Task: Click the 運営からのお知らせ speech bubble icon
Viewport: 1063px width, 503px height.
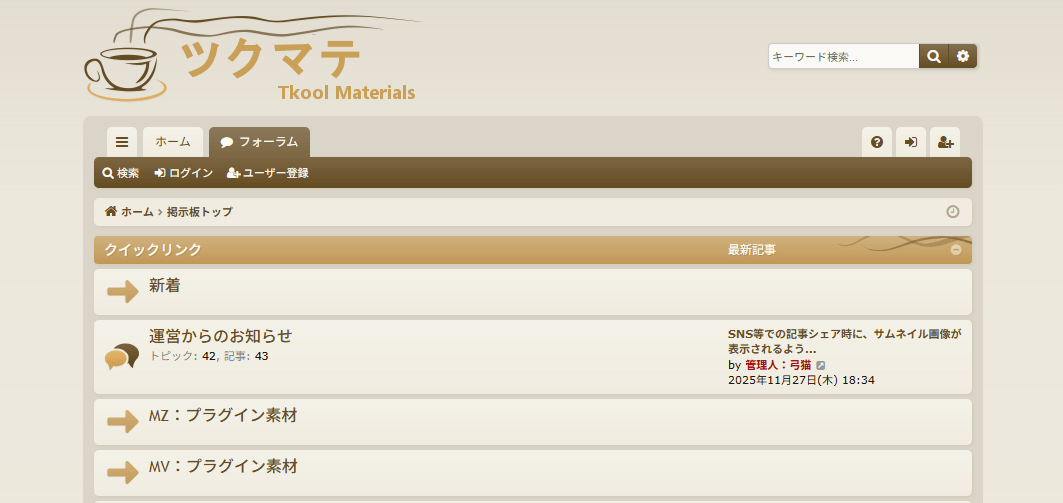Action: [x=122, y=356]
